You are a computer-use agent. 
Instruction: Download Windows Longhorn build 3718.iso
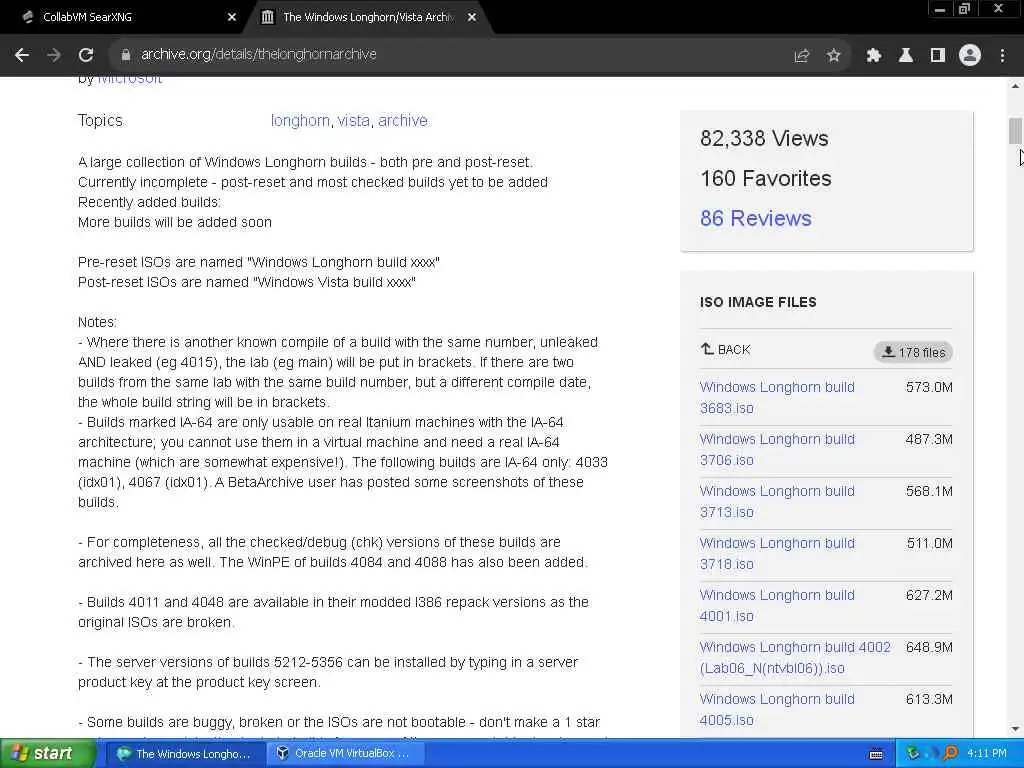pyautogui.click(x=777, y=553)
